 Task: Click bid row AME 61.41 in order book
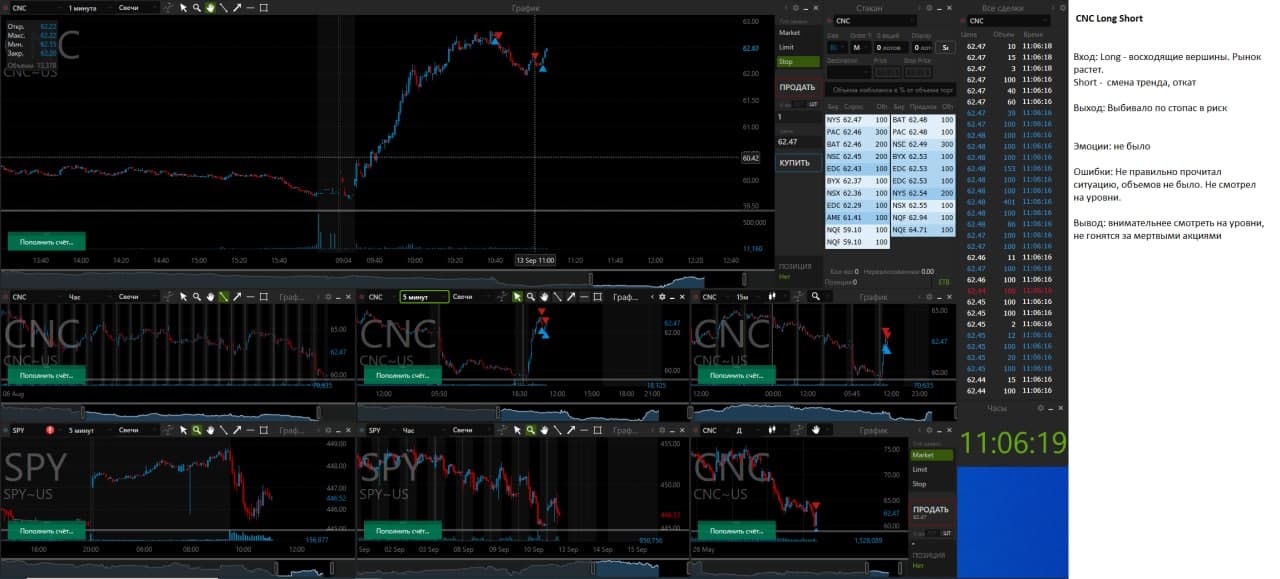pos(858,217)
